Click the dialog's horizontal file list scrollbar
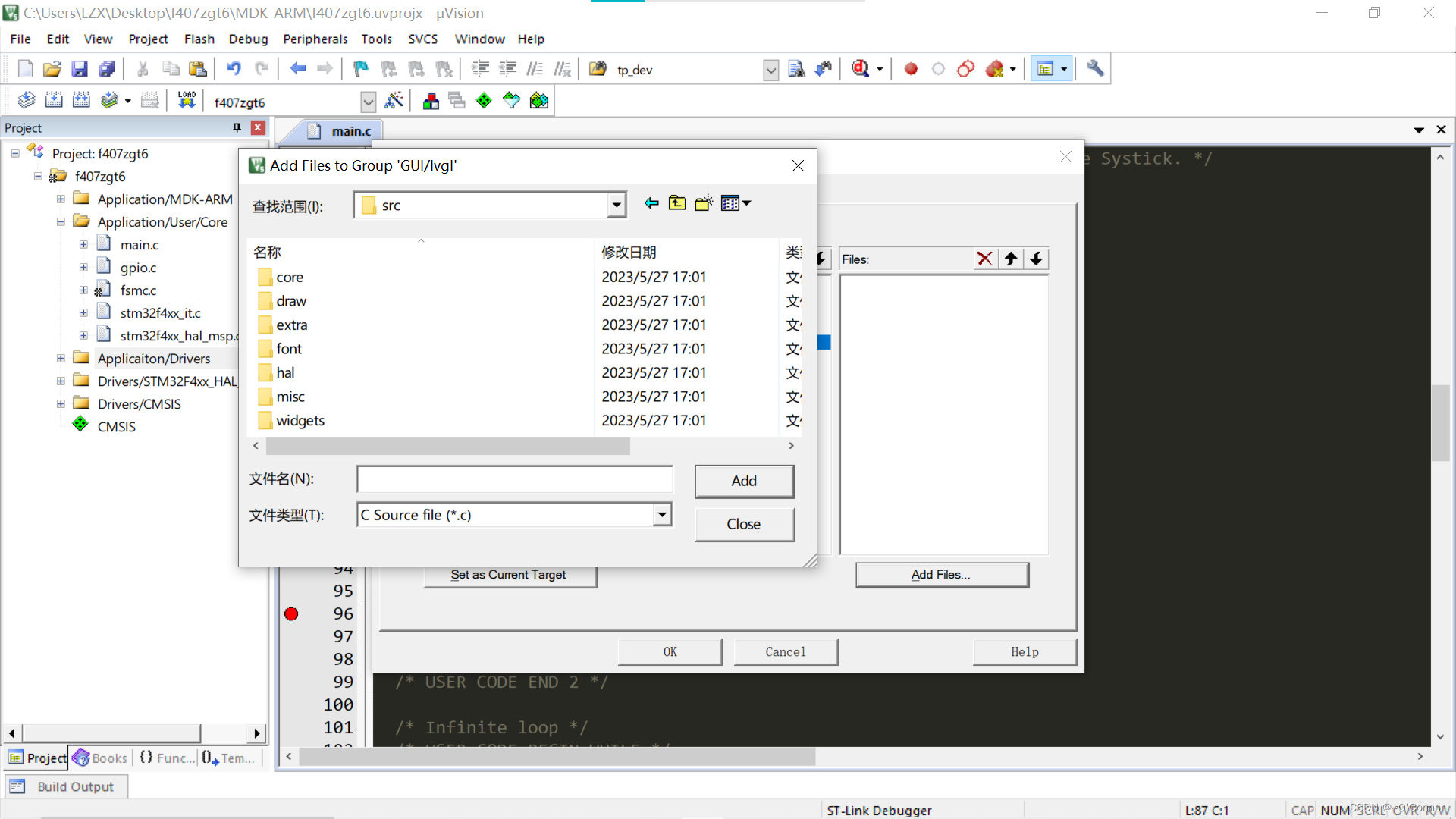This screenshot has height=819, width=1456. click(447, 446)
